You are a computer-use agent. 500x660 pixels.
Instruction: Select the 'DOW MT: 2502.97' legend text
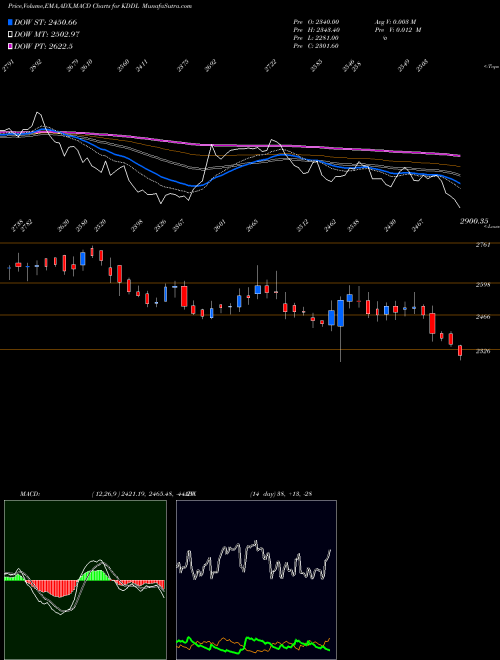coord(47,34)
